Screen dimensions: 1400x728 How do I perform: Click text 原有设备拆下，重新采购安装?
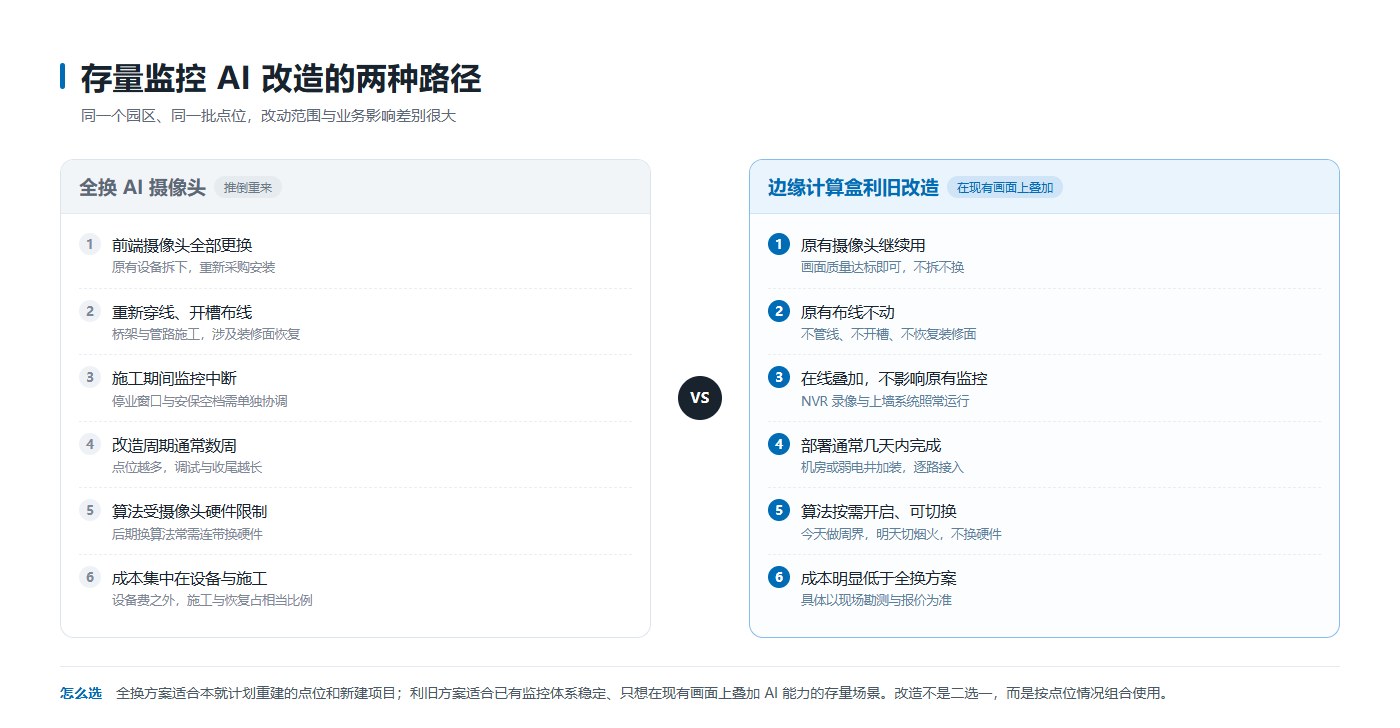click(194, 267)
